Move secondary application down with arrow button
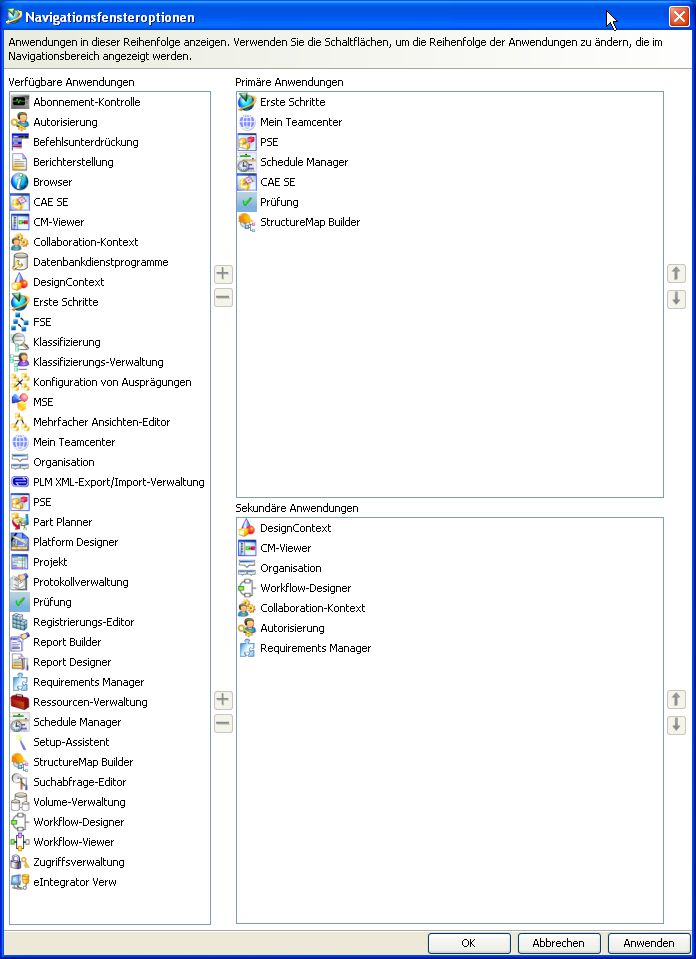The width and height of the screenshot is (696, 959). [676, 725]
